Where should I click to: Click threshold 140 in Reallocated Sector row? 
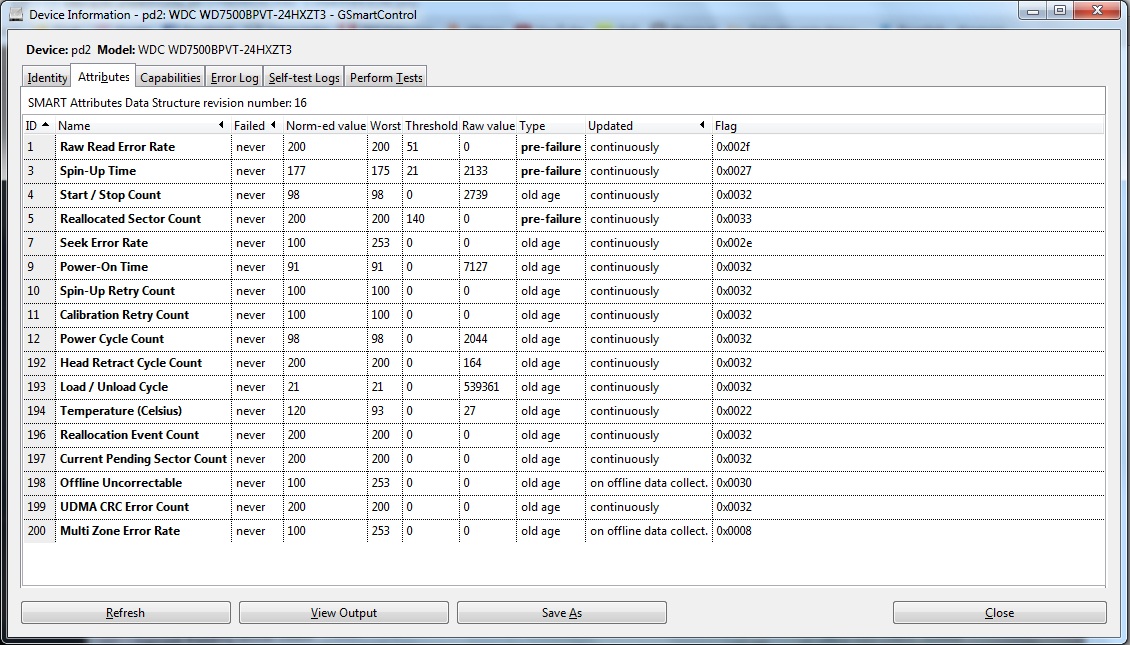414,219
